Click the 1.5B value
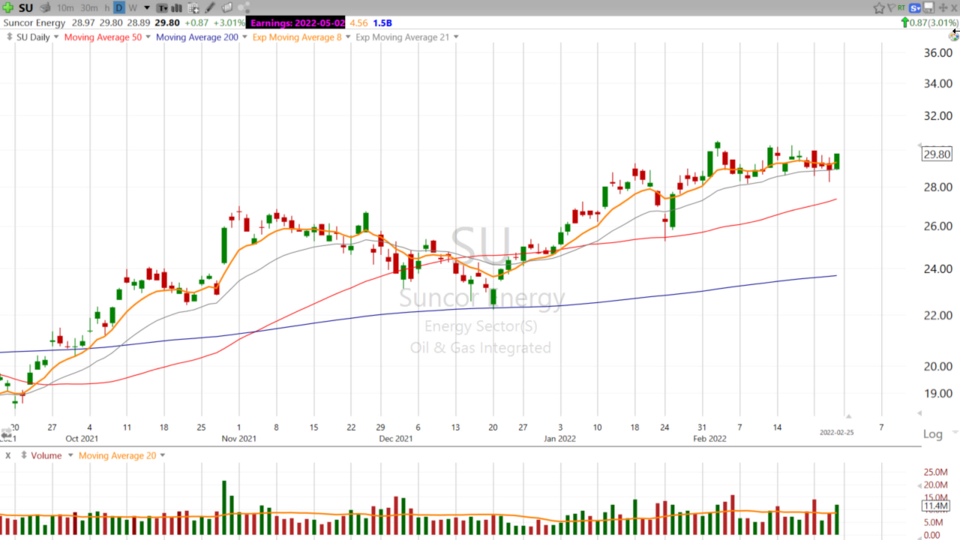The height and width of the screenshot is (540, 960). 383,23
